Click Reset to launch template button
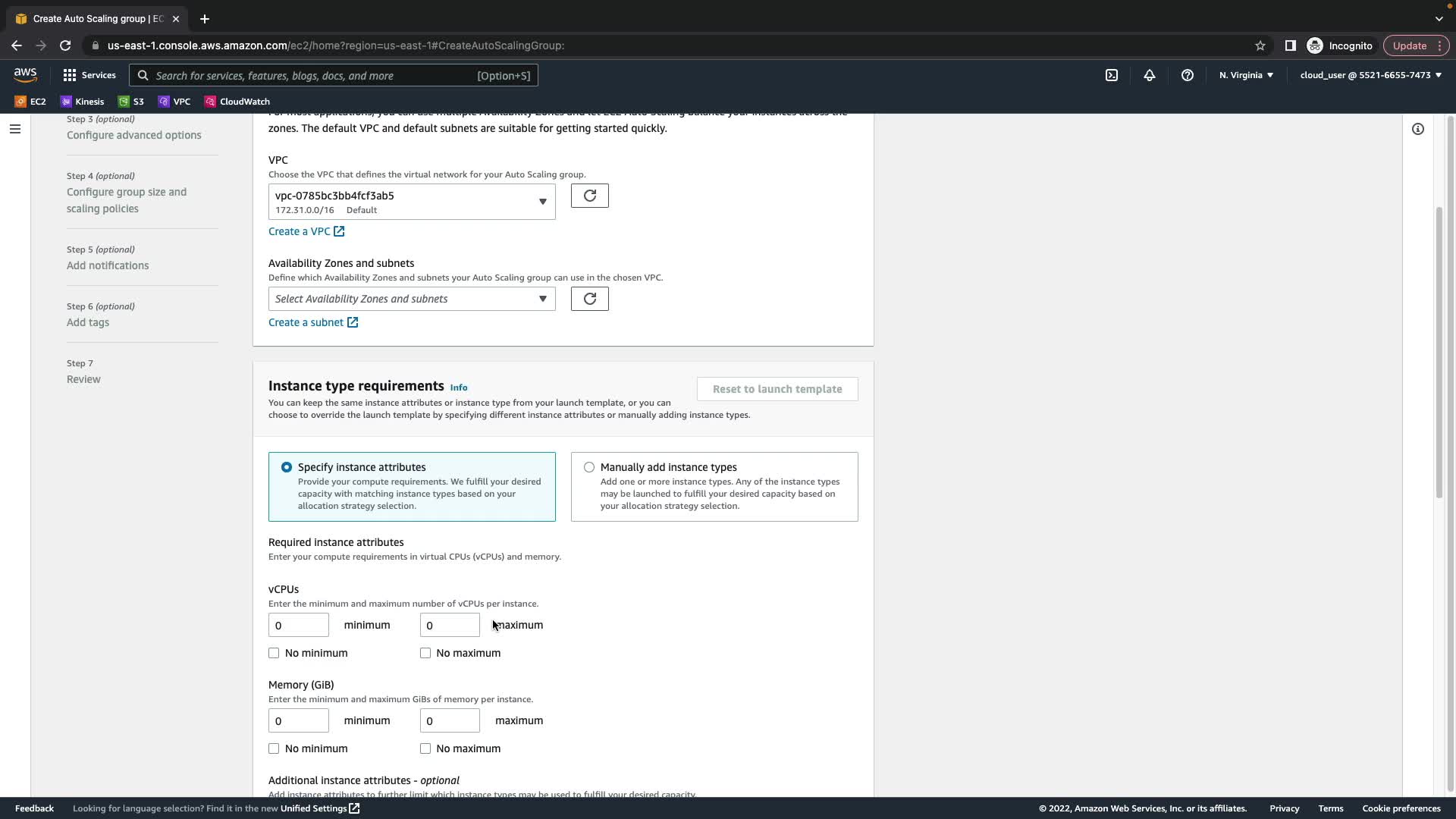The width and height of the screenshot is (1456, 819). [777, 389]
